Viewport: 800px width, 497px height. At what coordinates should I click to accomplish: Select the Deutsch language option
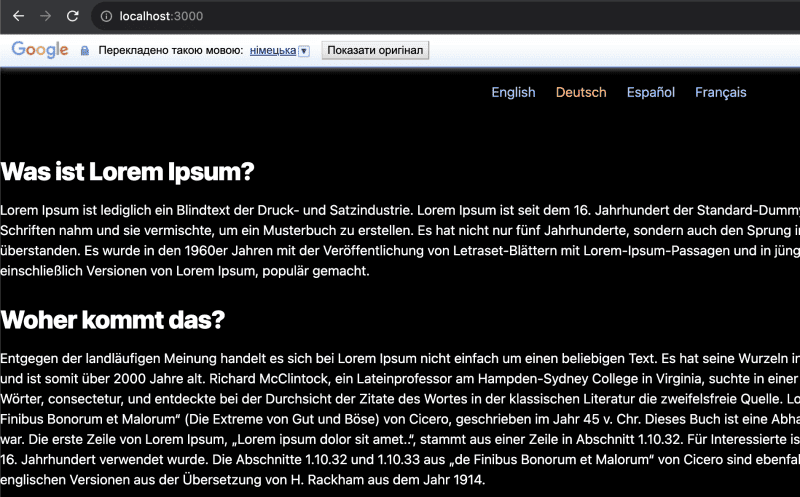point(581,92)
